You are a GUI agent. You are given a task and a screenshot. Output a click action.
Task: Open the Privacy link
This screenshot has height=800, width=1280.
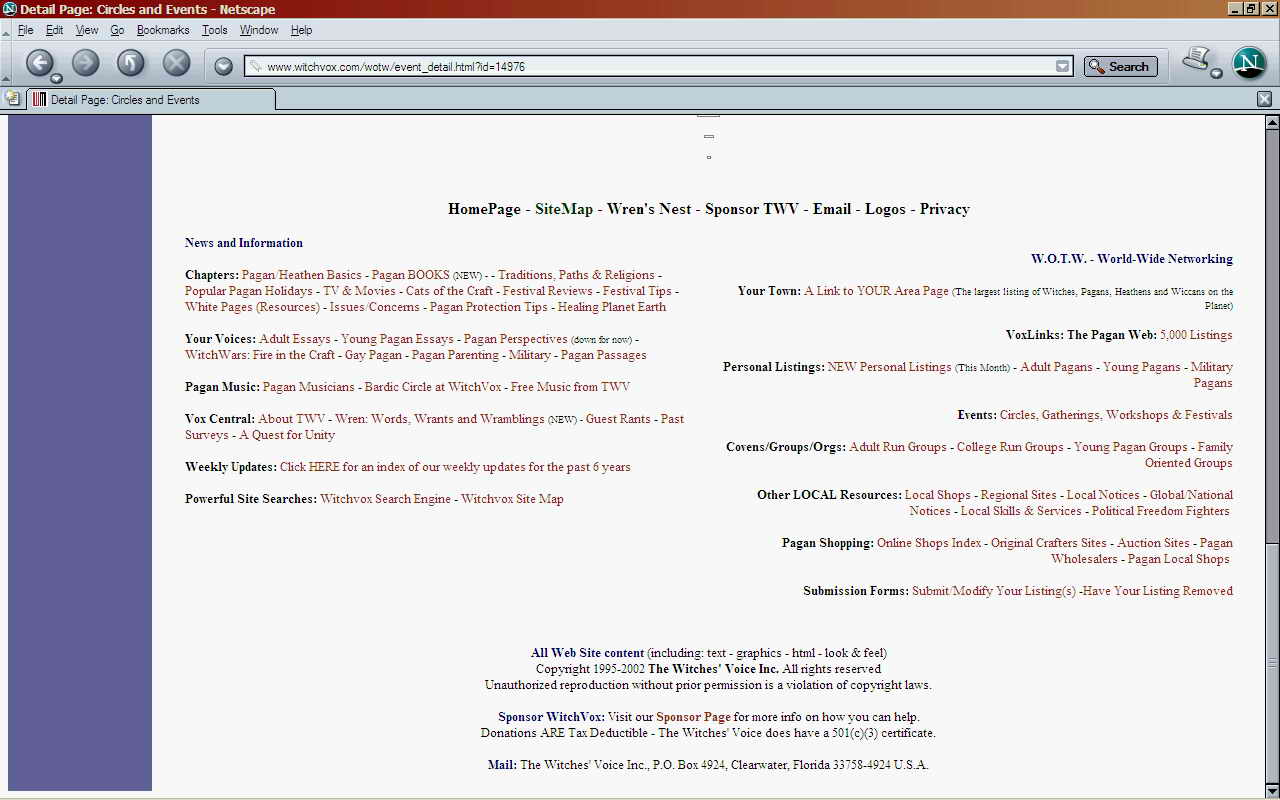(x=945, y=209)
